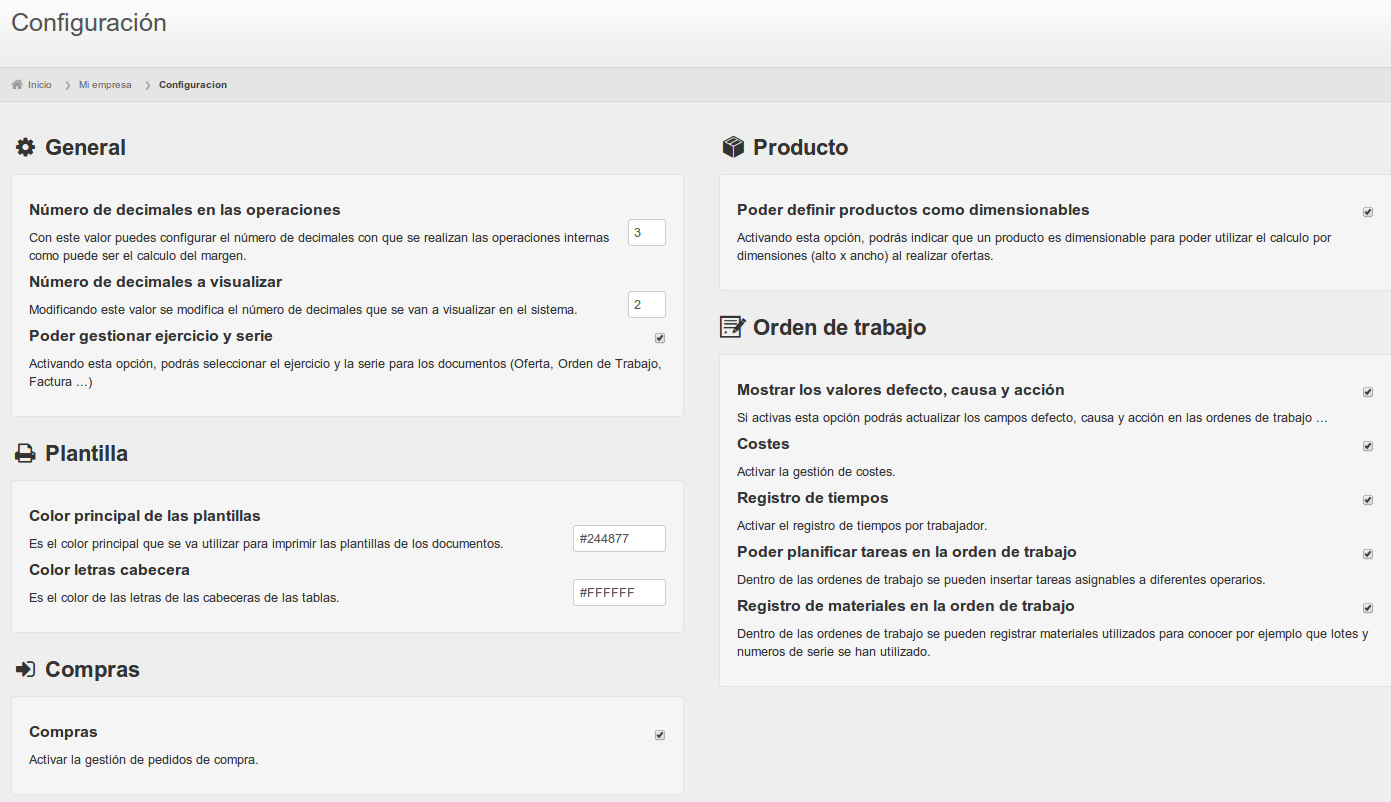Toggle the Registro de tiempos checkbox

point(1368,500)
